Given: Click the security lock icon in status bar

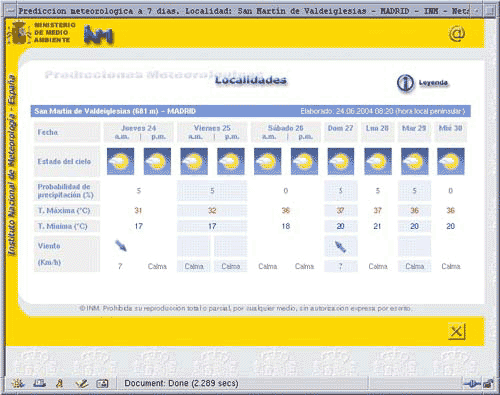Looking at the screenshot, I should pos(489,384).
